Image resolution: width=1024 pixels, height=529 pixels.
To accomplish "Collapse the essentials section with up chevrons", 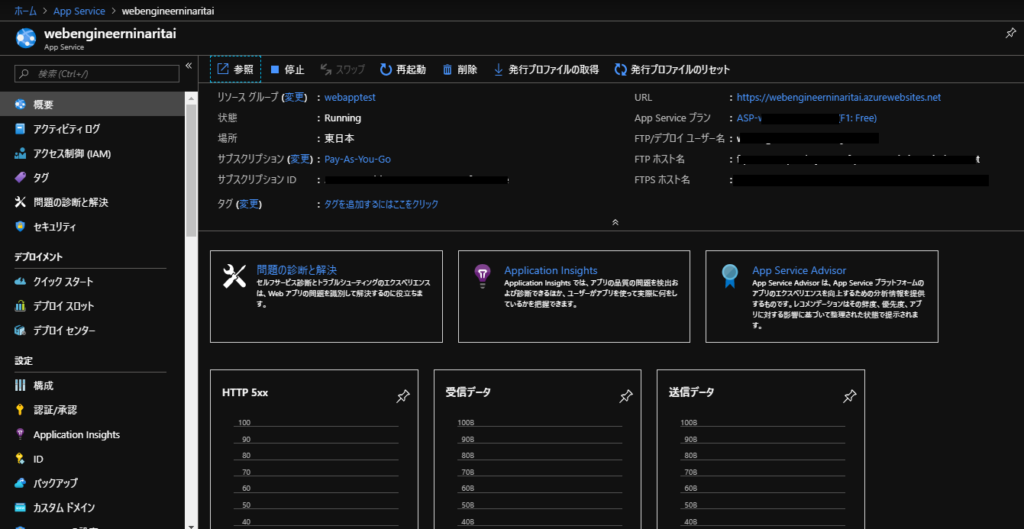I will 615,221.
